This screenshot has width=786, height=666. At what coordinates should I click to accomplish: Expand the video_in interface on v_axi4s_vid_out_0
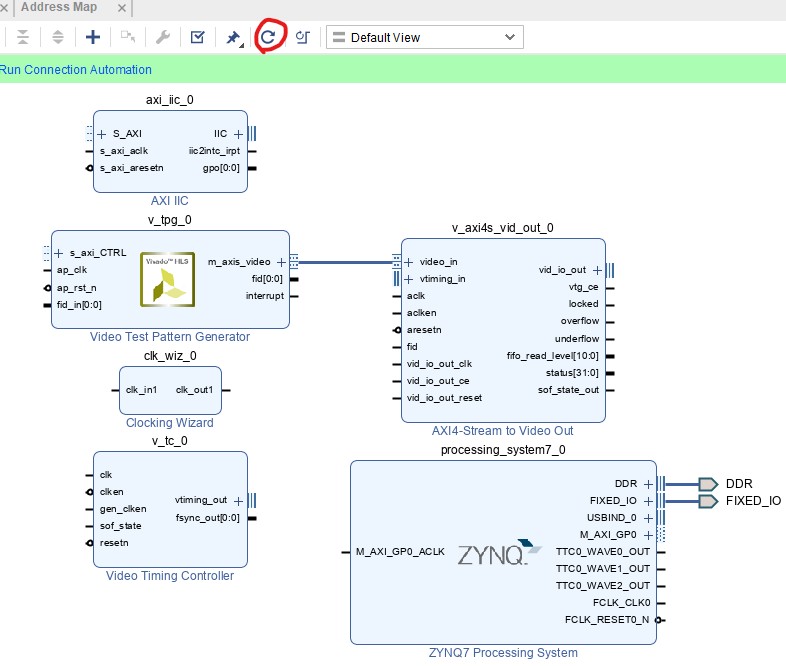click(x=409, y=262)
